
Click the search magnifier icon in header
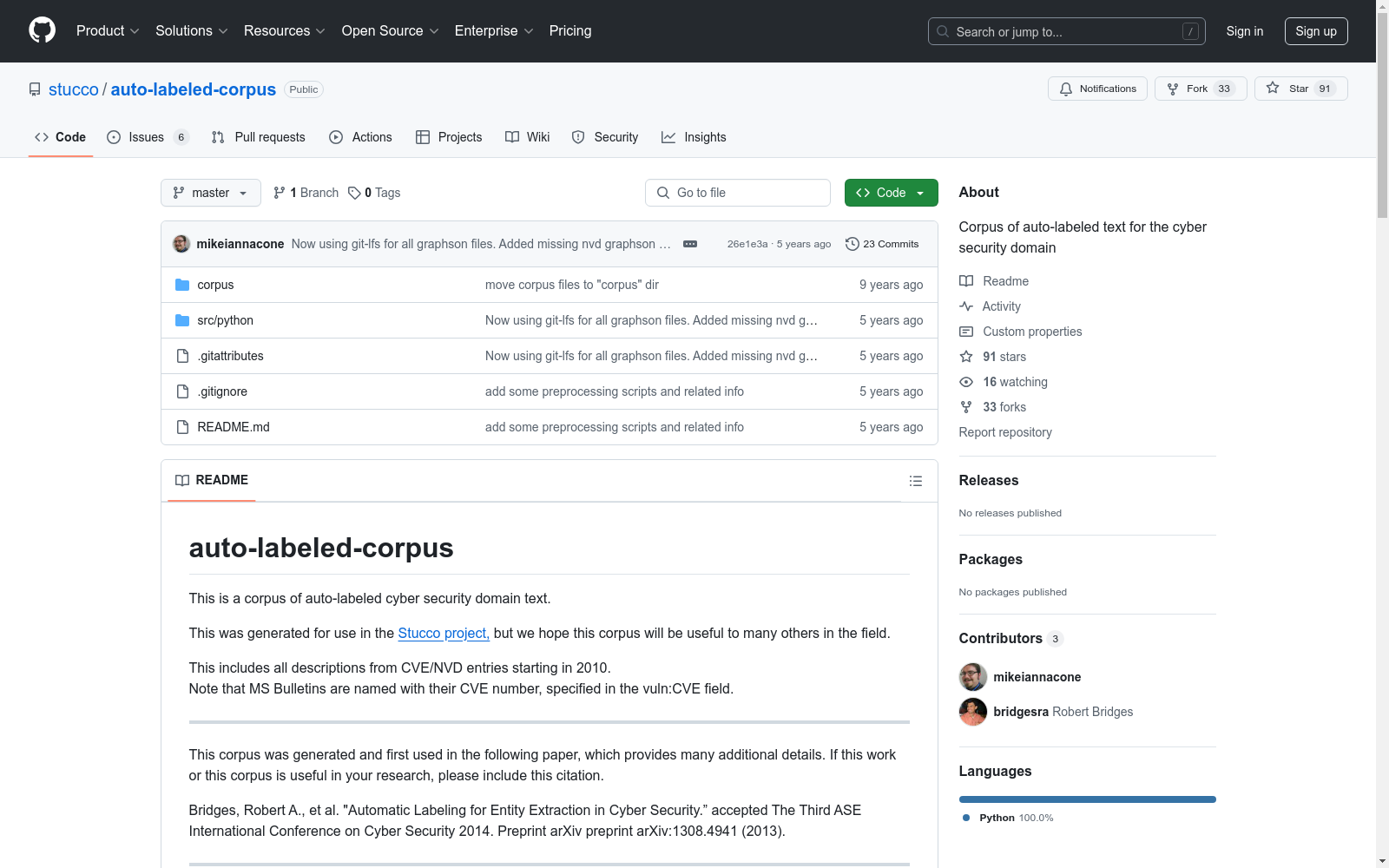[943, 31]
